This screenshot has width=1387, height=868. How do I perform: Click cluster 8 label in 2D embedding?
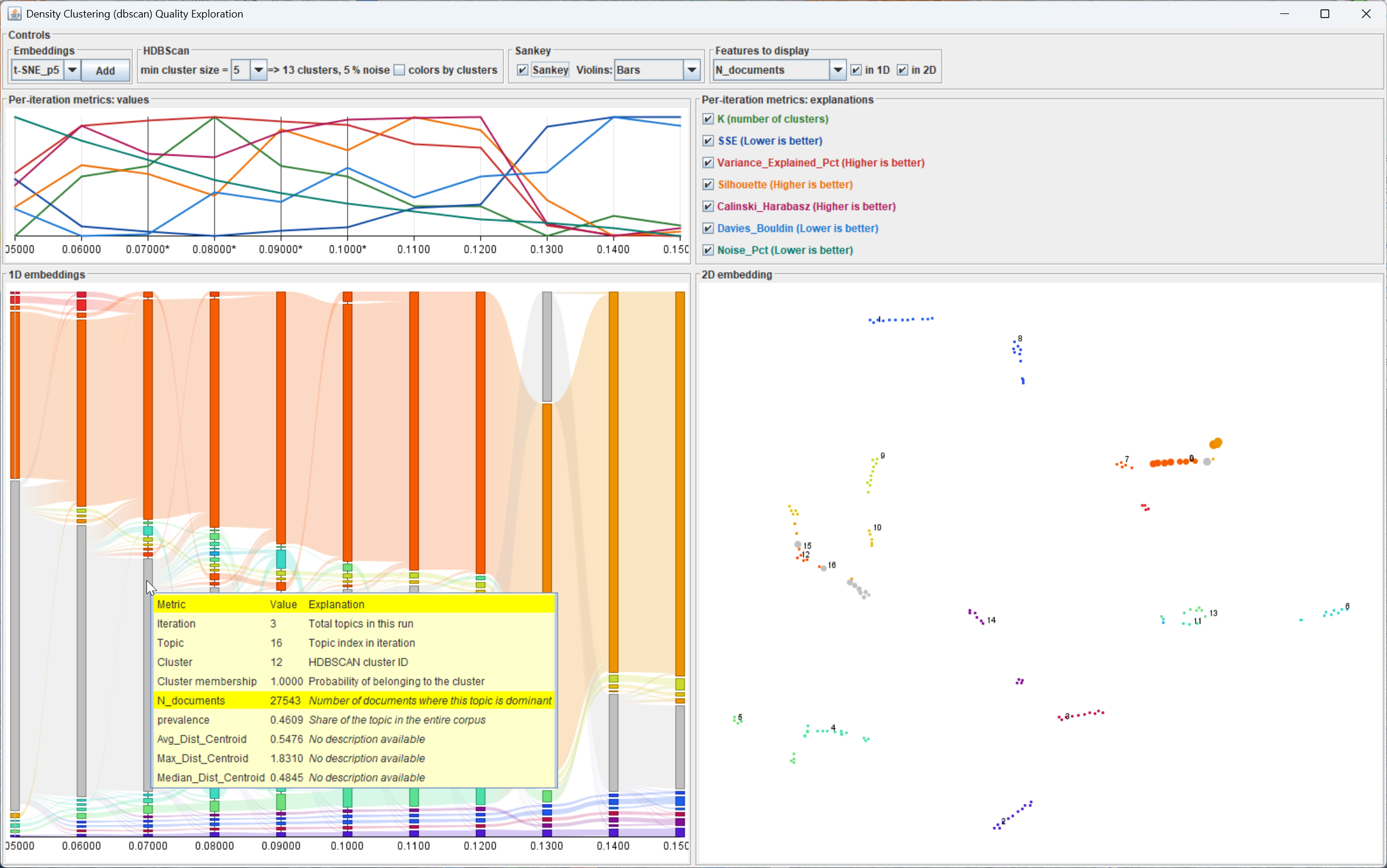1020,339
